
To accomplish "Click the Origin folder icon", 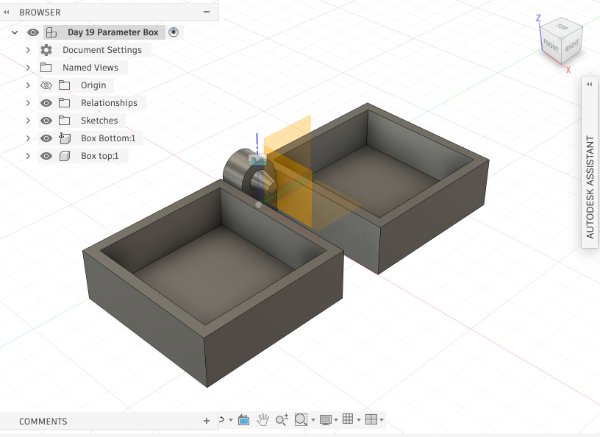I will pyautogui.click(x=64, y=85).
